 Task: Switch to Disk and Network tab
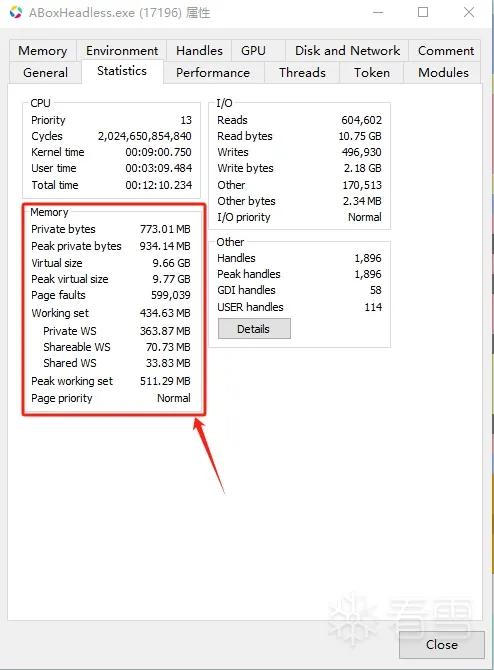coord(347,51)
